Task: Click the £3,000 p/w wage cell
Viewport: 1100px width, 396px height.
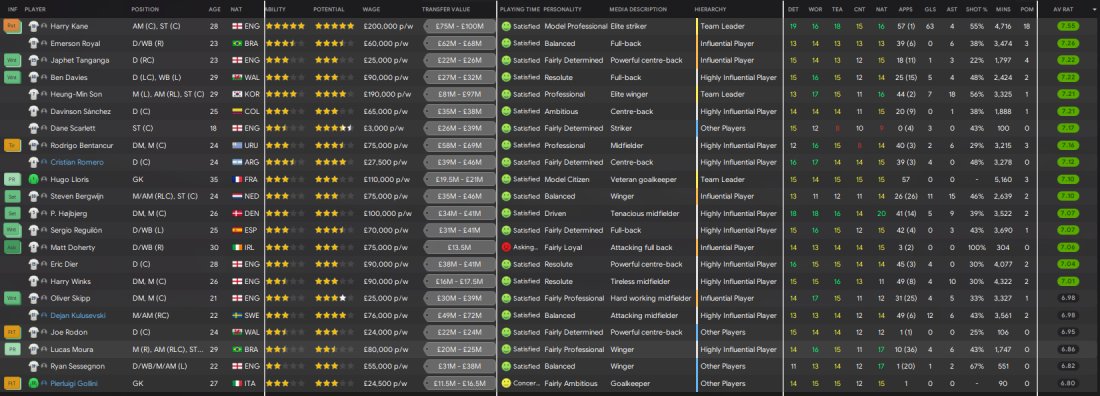Action: point(383,128)
